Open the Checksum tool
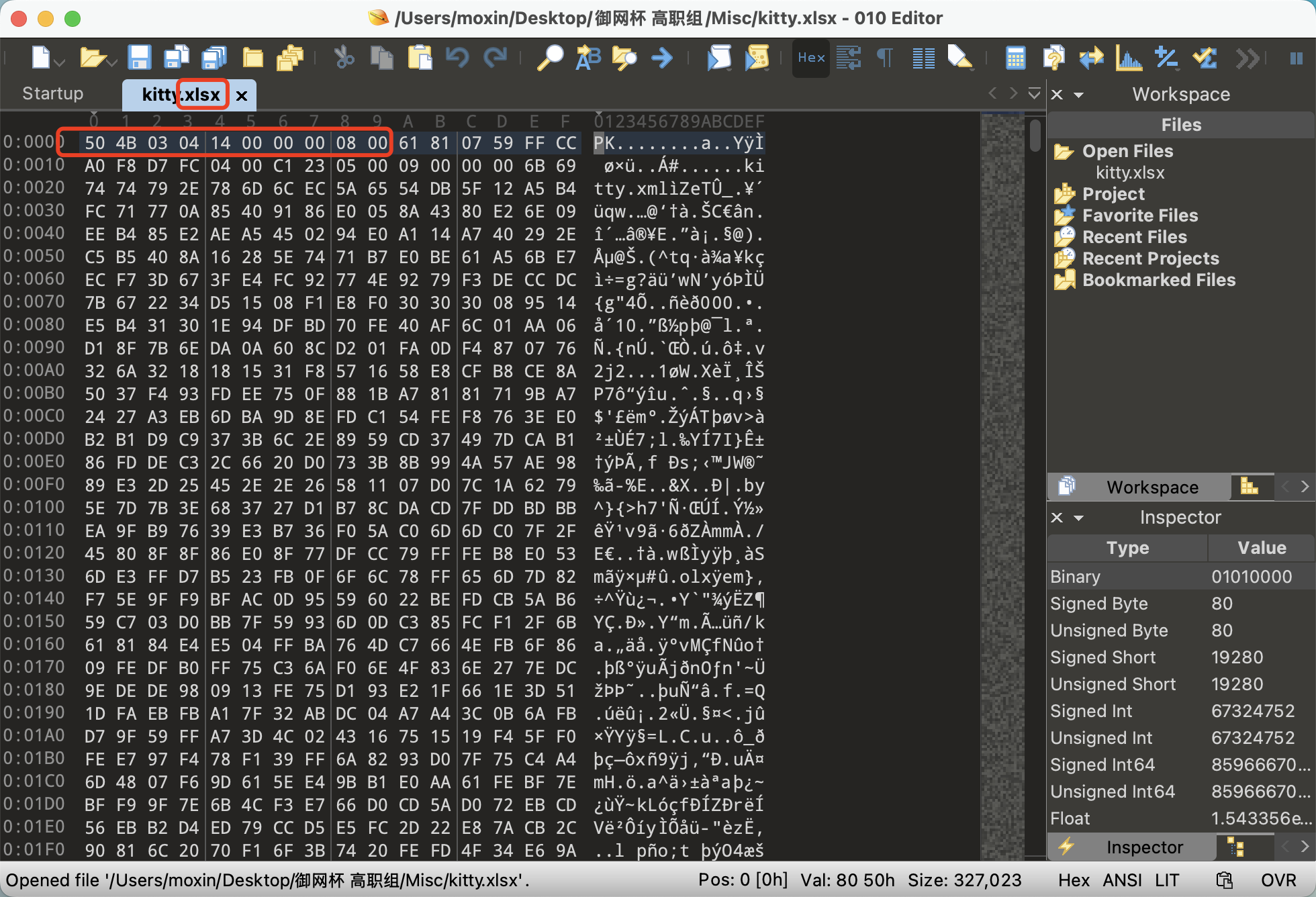1316x897 pixels. 1205,58
